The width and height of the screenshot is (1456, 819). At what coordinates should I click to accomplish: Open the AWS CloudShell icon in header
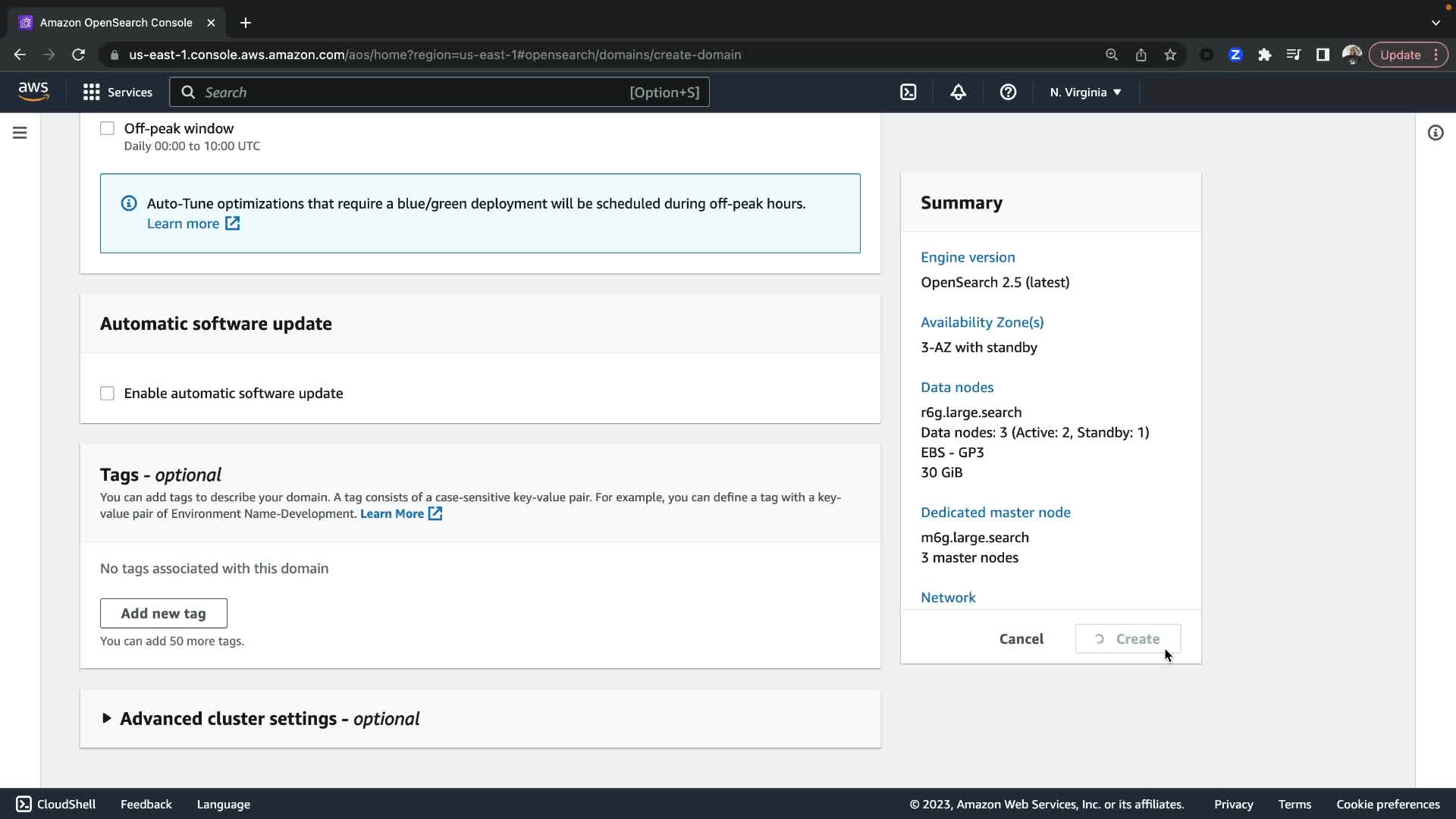tap(908, 93)
